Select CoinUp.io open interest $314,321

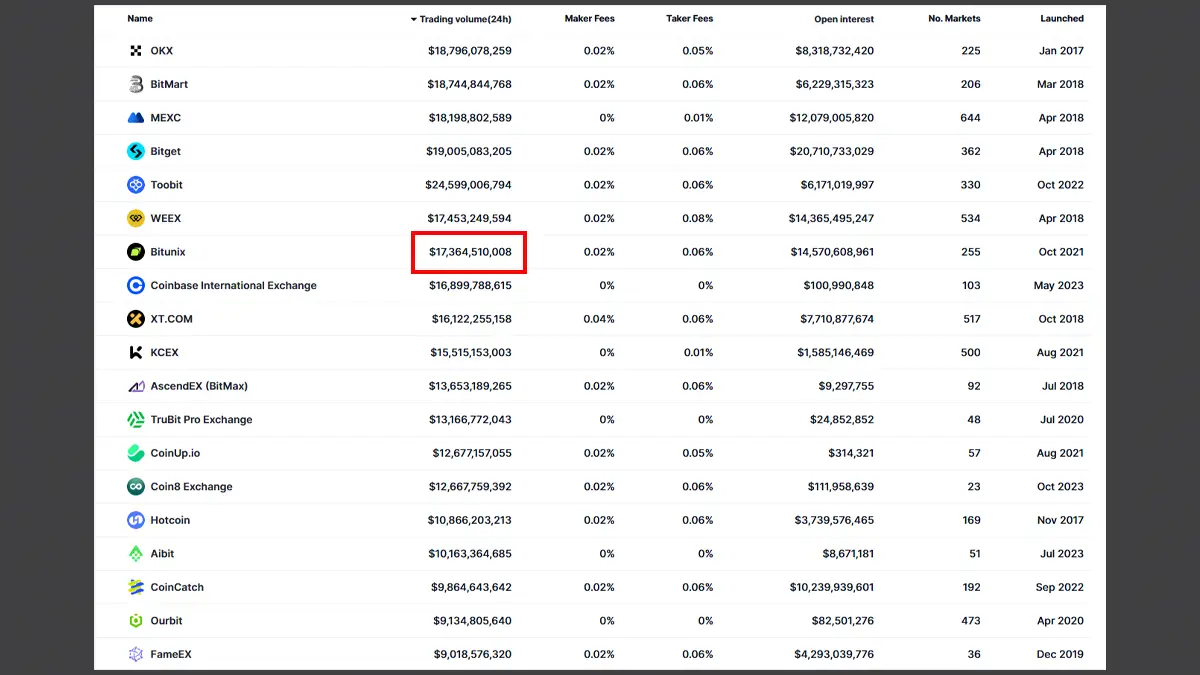(x=851, y=453)
